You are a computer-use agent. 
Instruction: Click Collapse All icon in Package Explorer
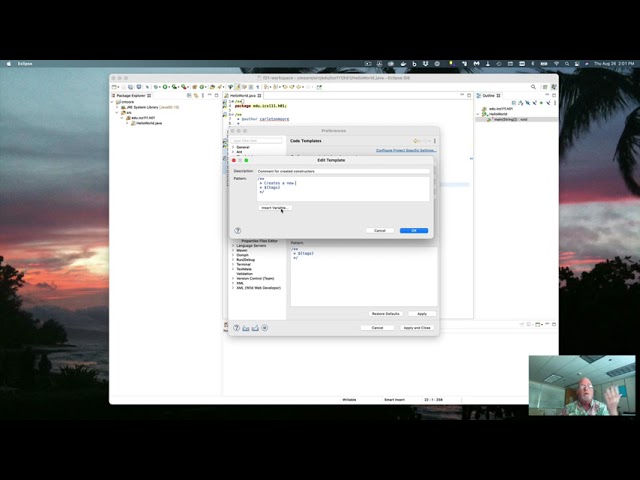tap(189, 96)
